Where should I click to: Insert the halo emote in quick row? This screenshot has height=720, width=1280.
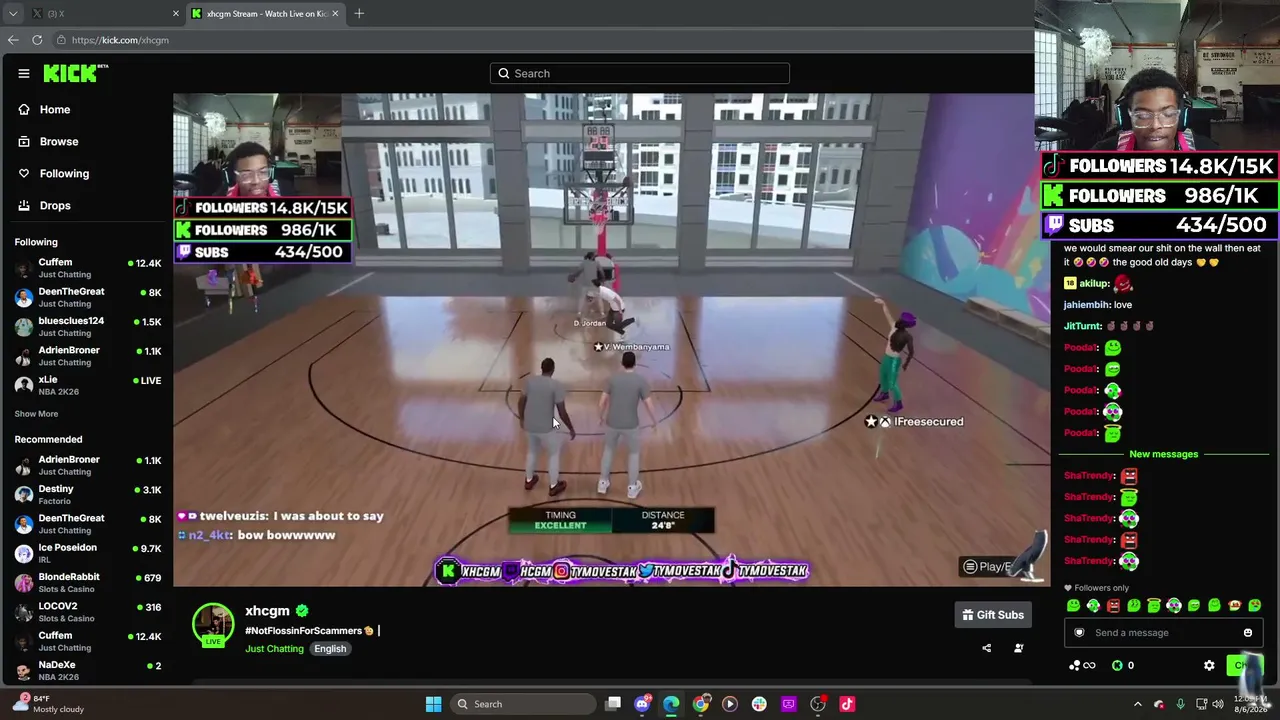1153,605
